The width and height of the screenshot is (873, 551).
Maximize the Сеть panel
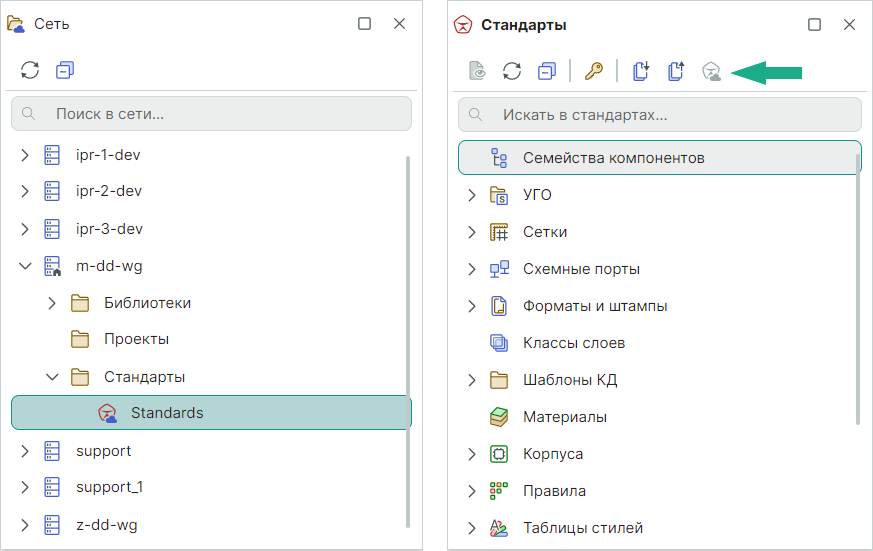(364, 23)
